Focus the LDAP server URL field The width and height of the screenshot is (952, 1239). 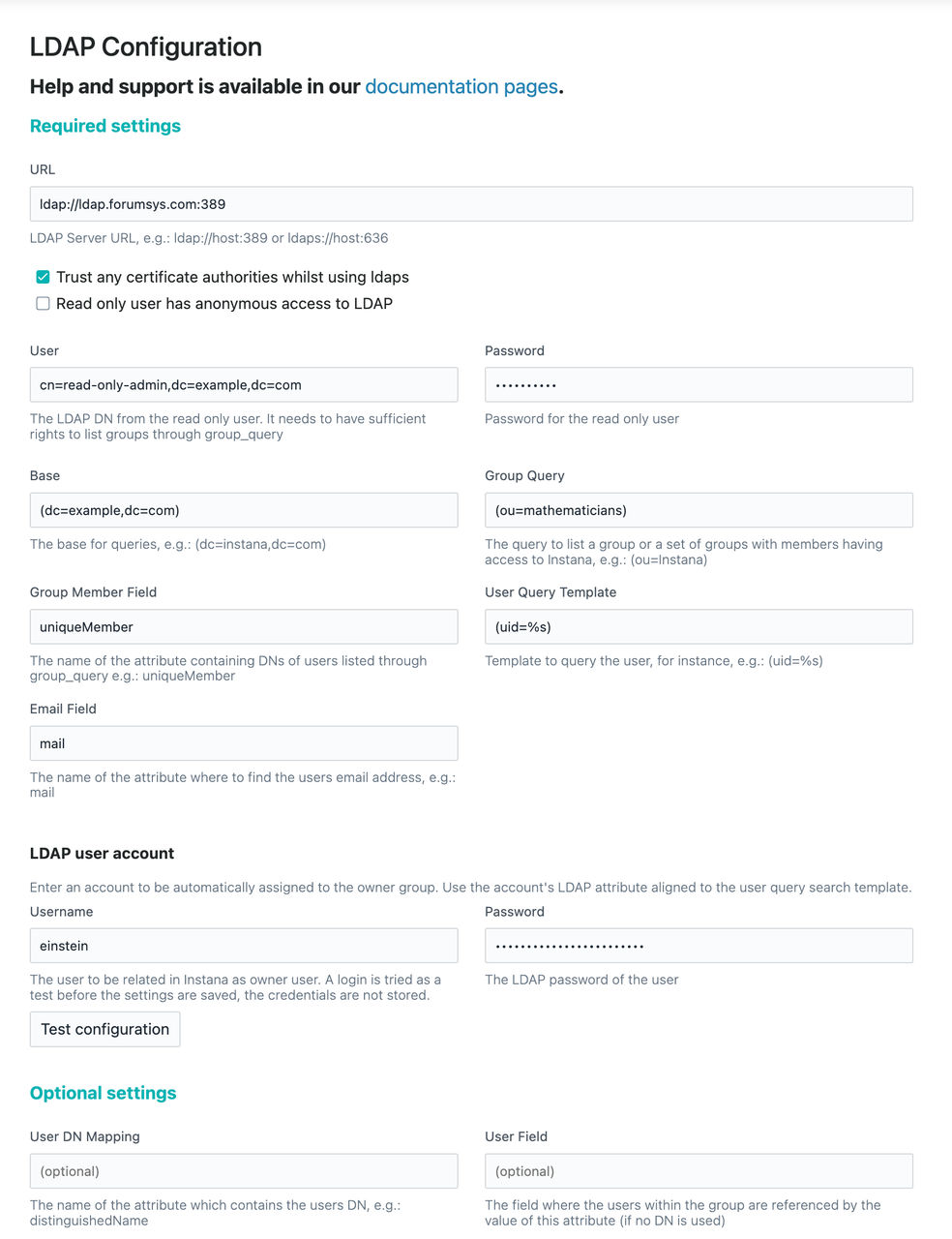click(471, 204)
